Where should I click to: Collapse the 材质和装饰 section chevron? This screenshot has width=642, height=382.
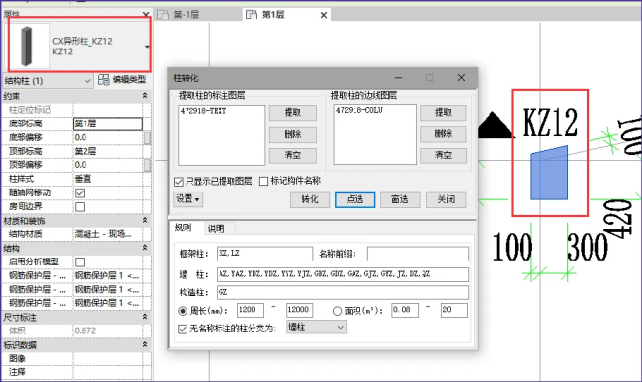pos(145,220)
